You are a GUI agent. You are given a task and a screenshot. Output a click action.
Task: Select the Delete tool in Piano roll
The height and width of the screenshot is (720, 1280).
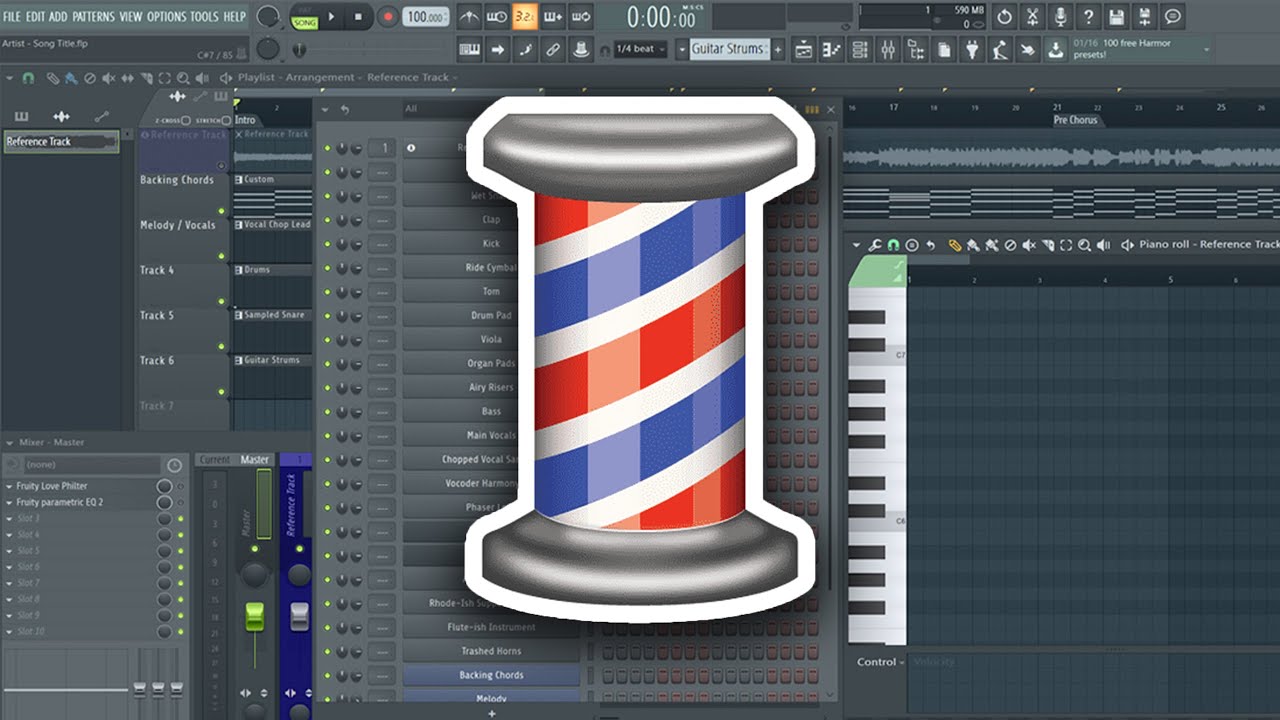pyautogui.click(x=1010, y=245)
